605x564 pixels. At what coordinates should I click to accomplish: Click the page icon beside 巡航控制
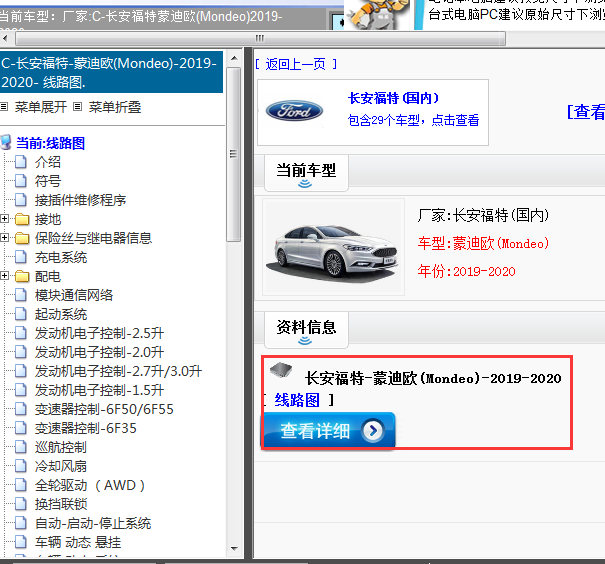[21, 447]
